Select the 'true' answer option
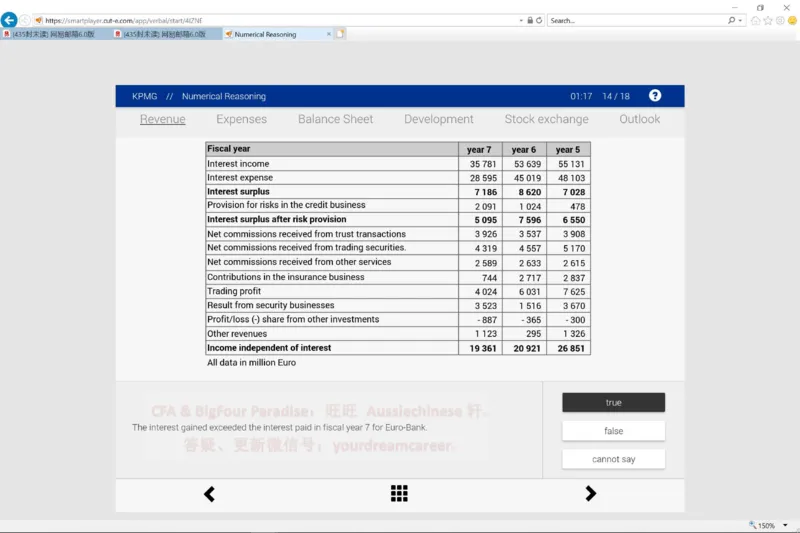Image resolution: width=800 pixels, height=533 pixels. pyautogui.click(x=613, y=402)
